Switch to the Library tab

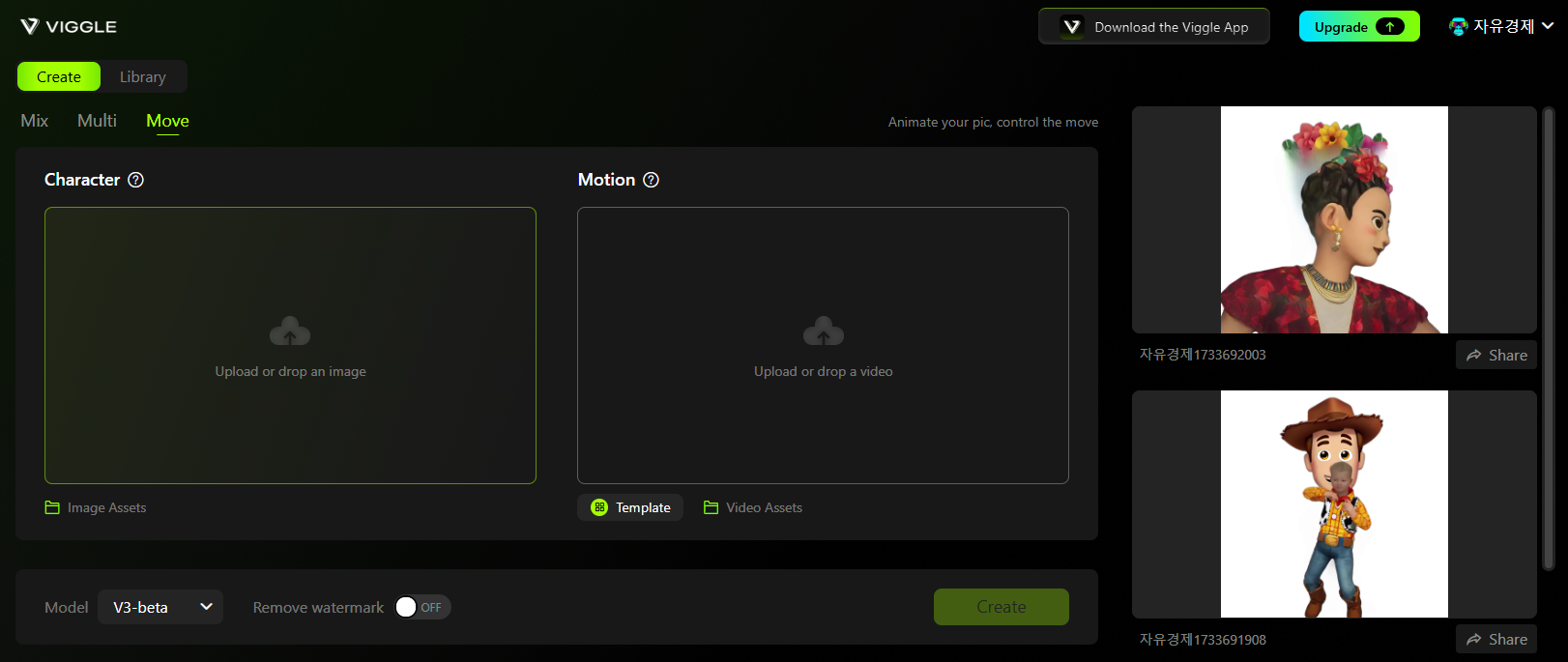143,76
